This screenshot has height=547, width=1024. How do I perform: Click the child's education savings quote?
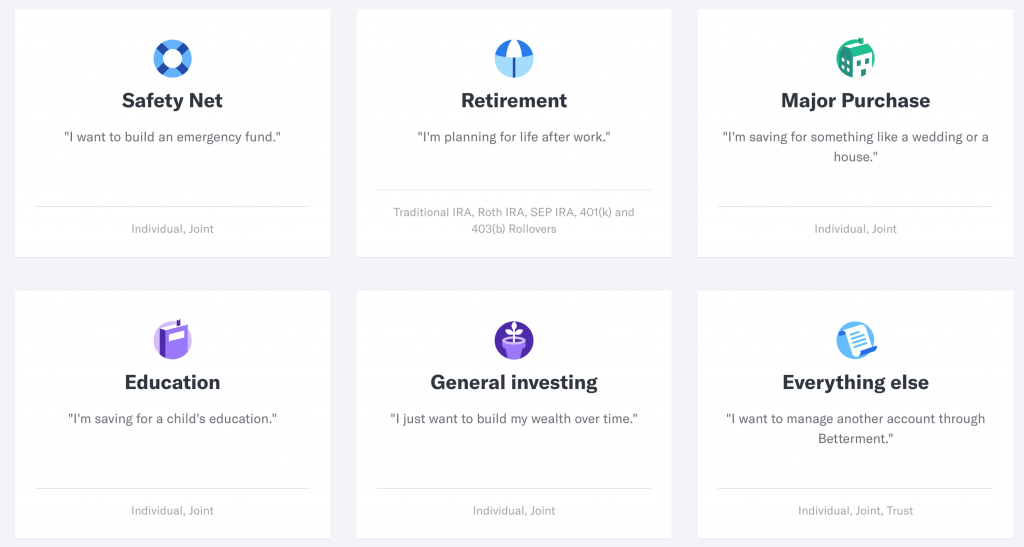point(172,419)
